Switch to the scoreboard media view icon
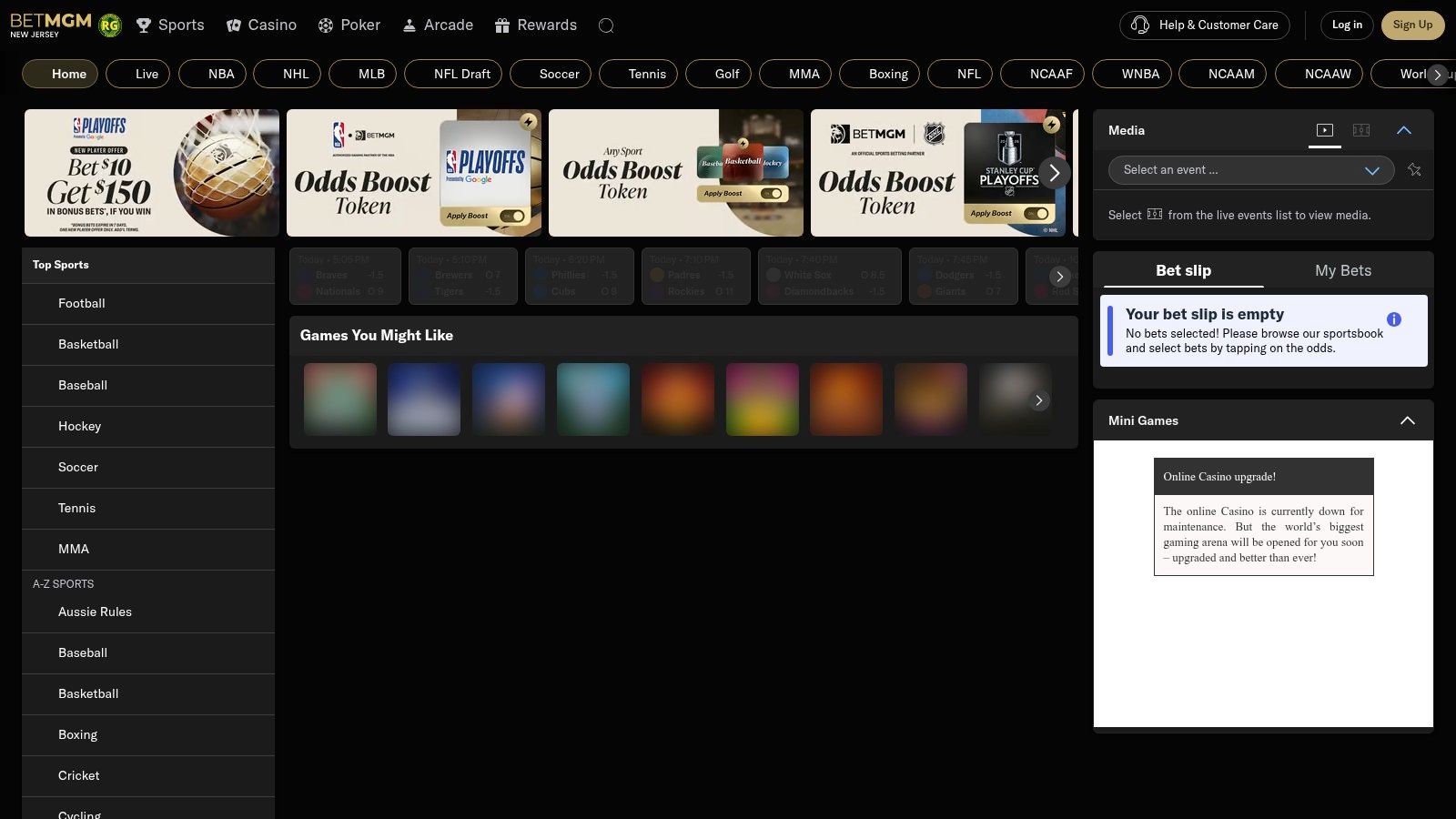 1361,130
